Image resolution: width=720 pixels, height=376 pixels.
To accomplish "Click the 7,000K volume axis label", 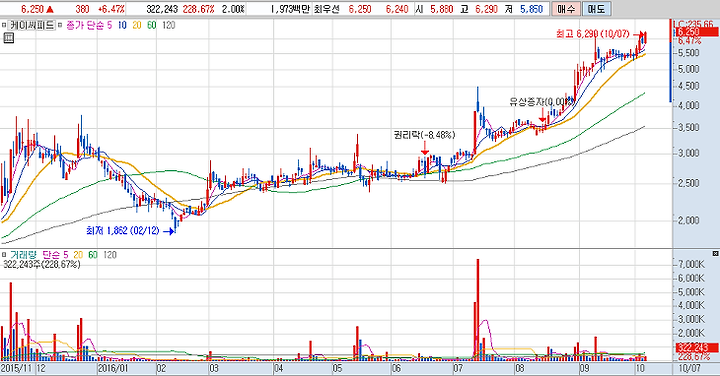I will click(x=692, y=264).
